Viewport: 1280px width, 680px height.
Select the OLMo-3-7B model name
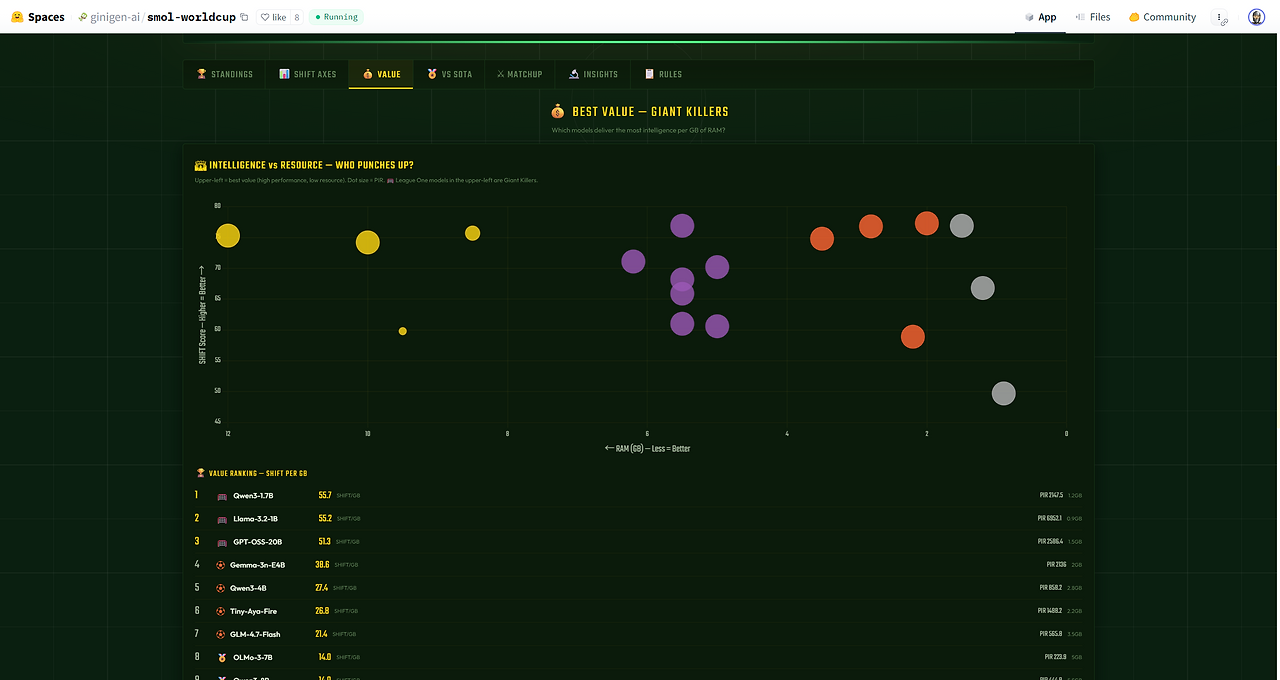[x=251, y=657]
